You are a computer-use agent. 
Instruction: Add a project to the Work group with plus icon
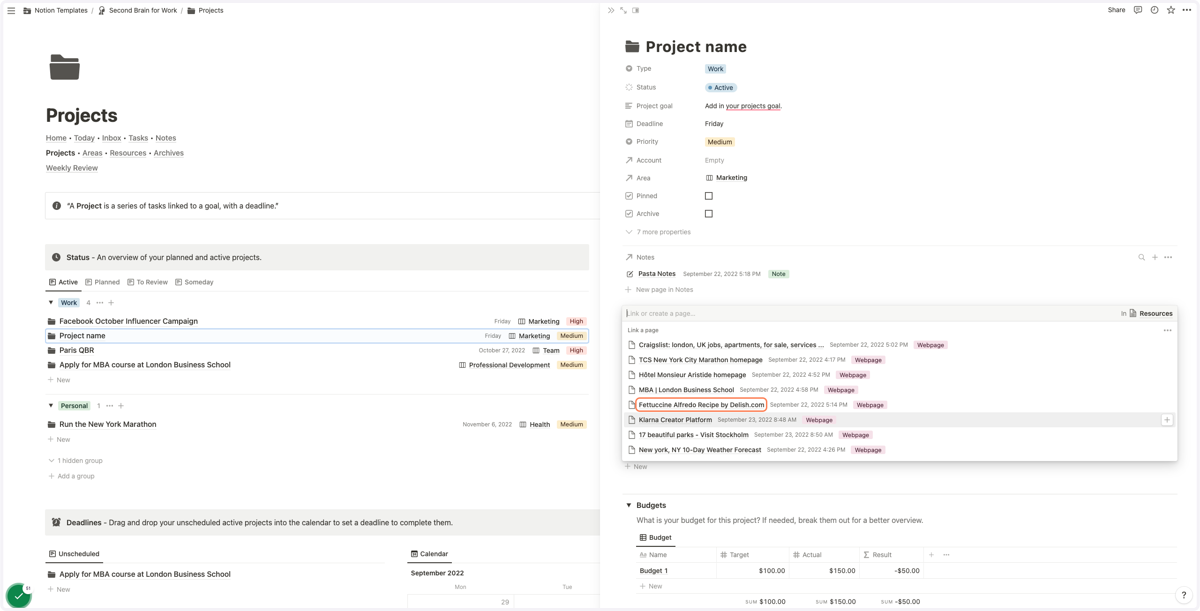click(111, 303)
